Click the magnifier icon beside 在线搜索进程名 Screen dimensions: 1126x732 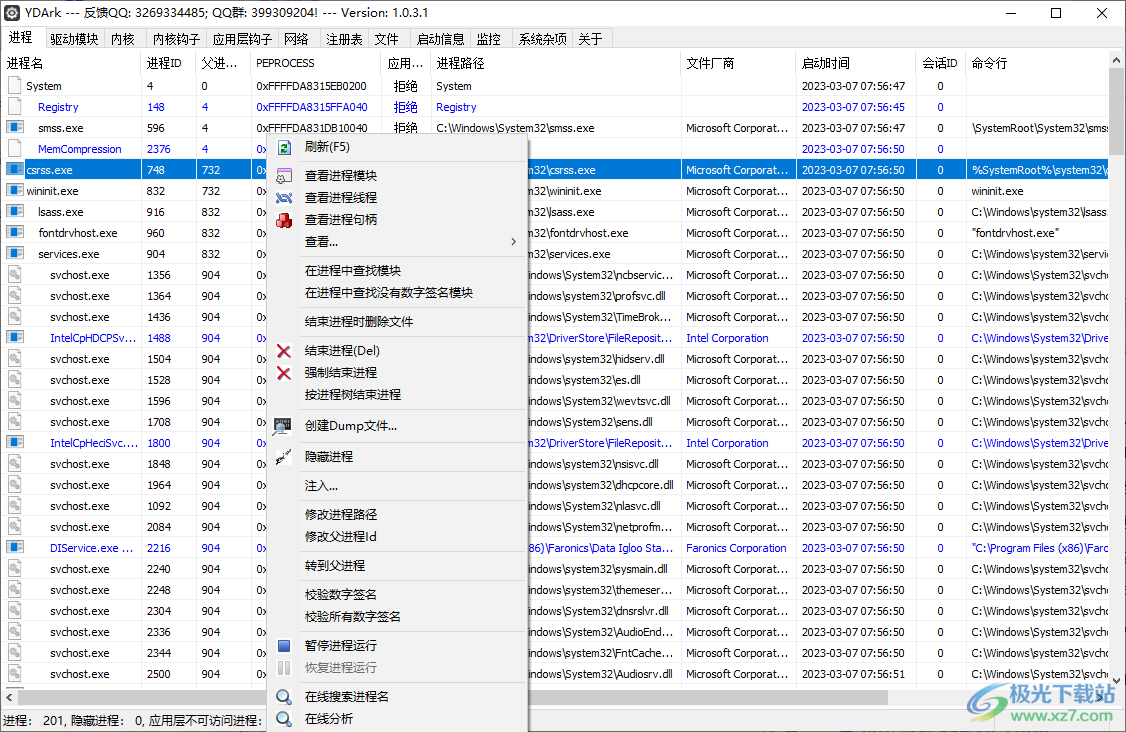284,697
